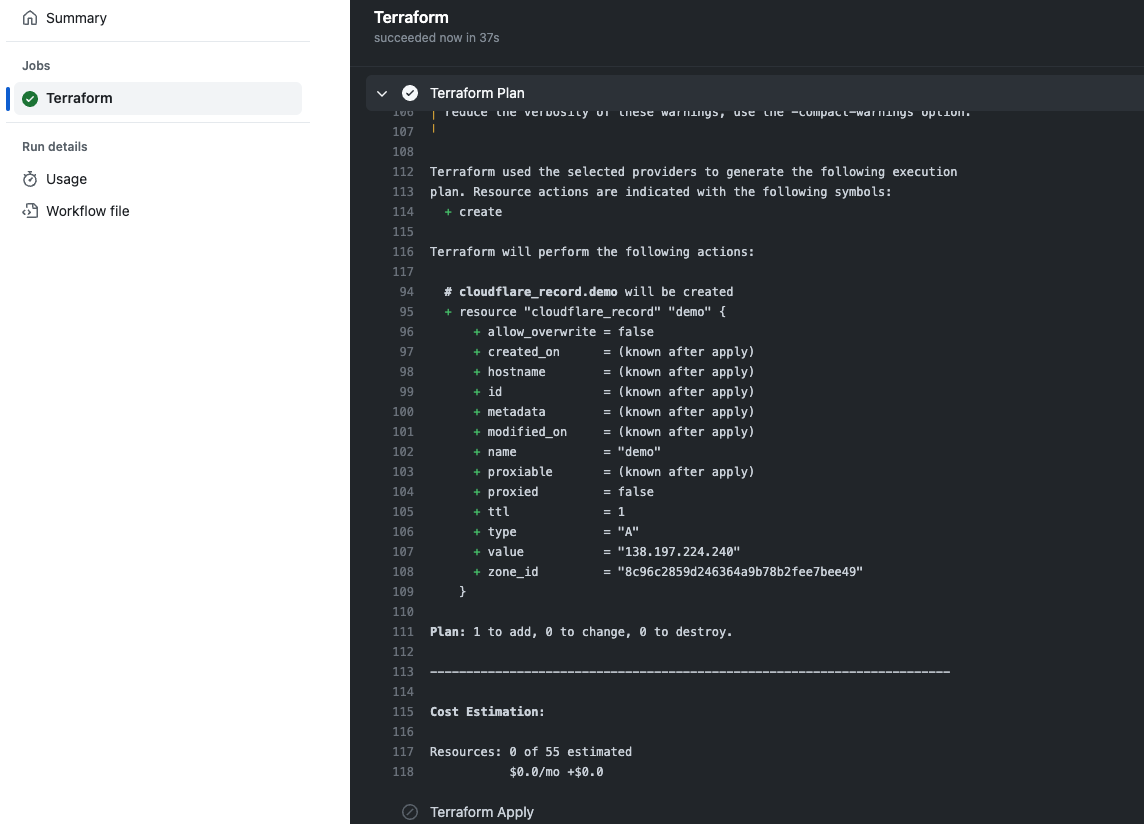Click line number beside the $0.0/mo cost
1144x824 pixels.
[x=403, y=772]
